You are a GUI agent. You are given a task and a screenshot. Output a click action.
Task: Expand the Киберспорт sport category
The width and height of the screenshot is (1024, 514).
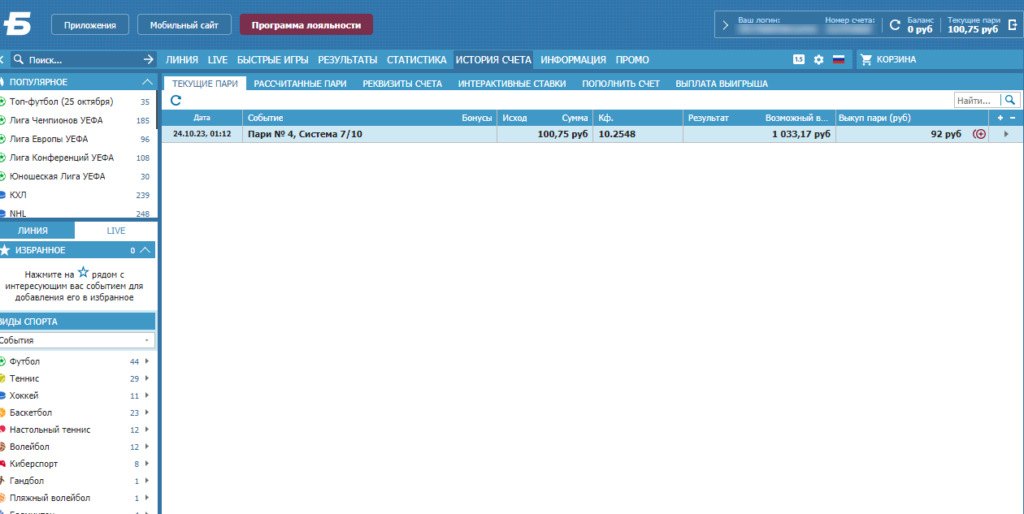coord(147,464)
